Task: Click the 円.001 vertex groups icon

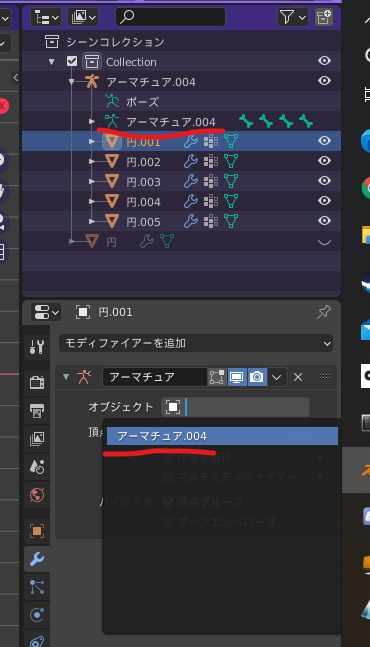Action: click(211, 141)
